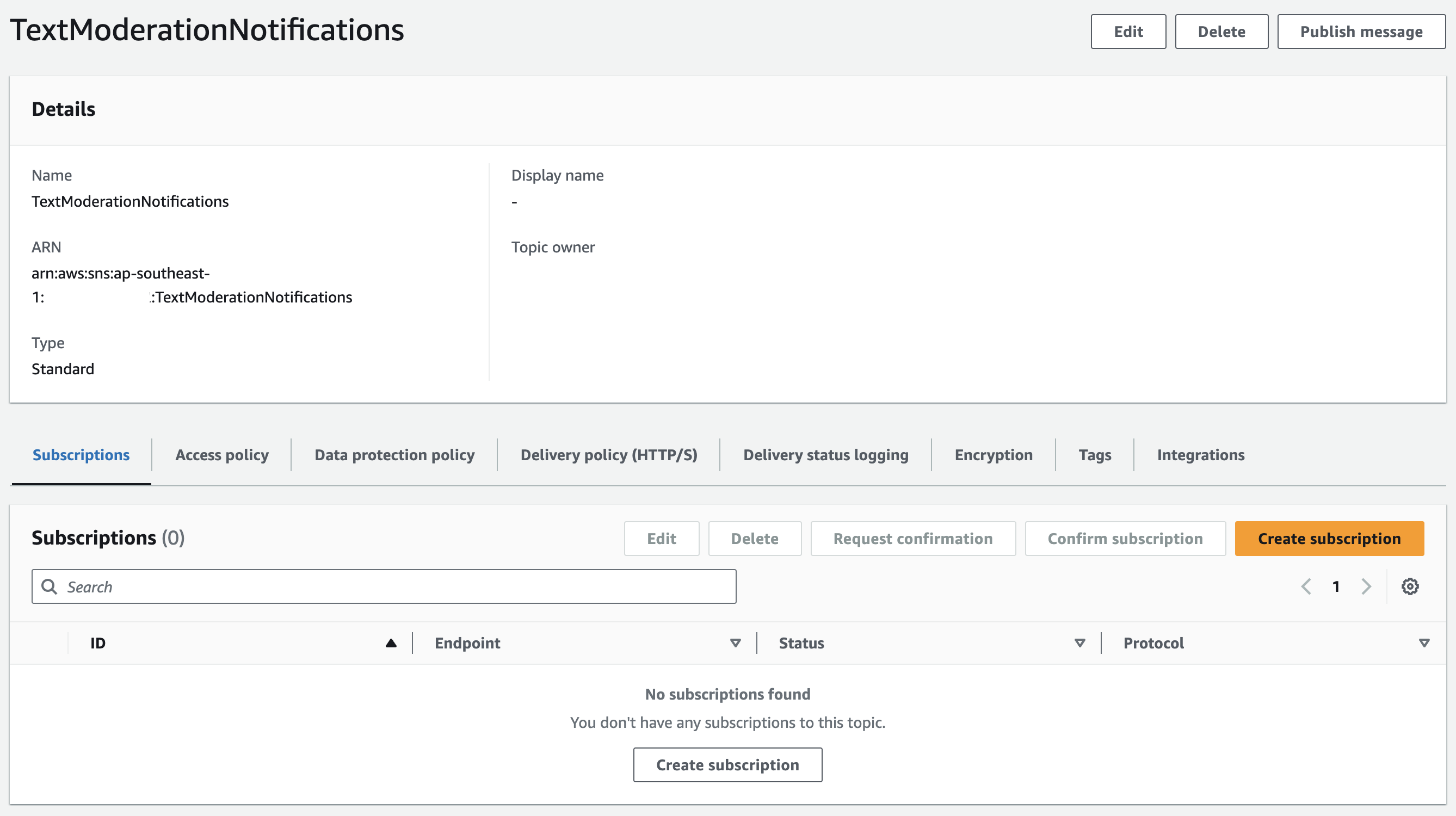Click the Endpoint column sort arrow
The height and width of the screenshot is (816, 1456).
tap(736, 643)
